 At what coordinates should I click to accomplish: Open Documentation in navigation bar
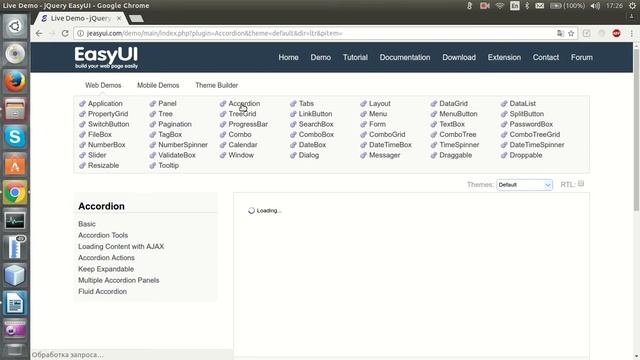pyautogui.click(x=404, y=58)
